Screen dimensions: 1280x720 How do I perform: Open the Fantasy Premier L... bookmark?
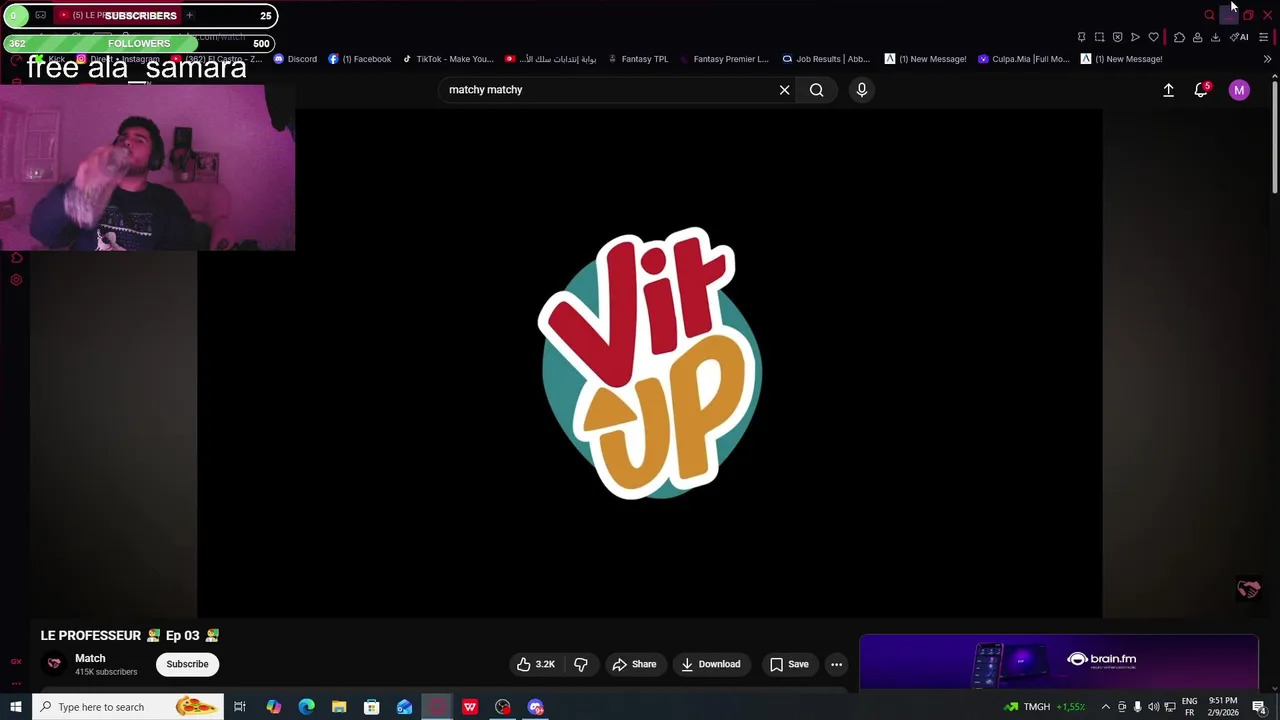click(x=724, y=59)
